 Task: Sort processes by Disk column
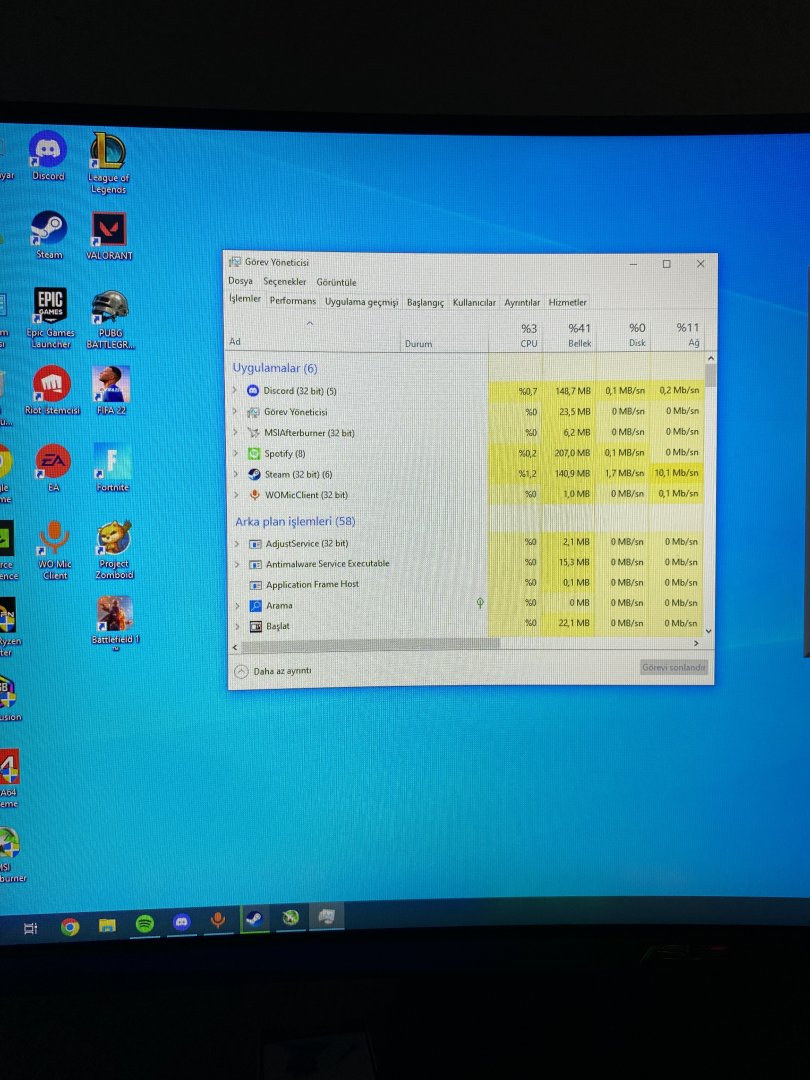point(623,335)
